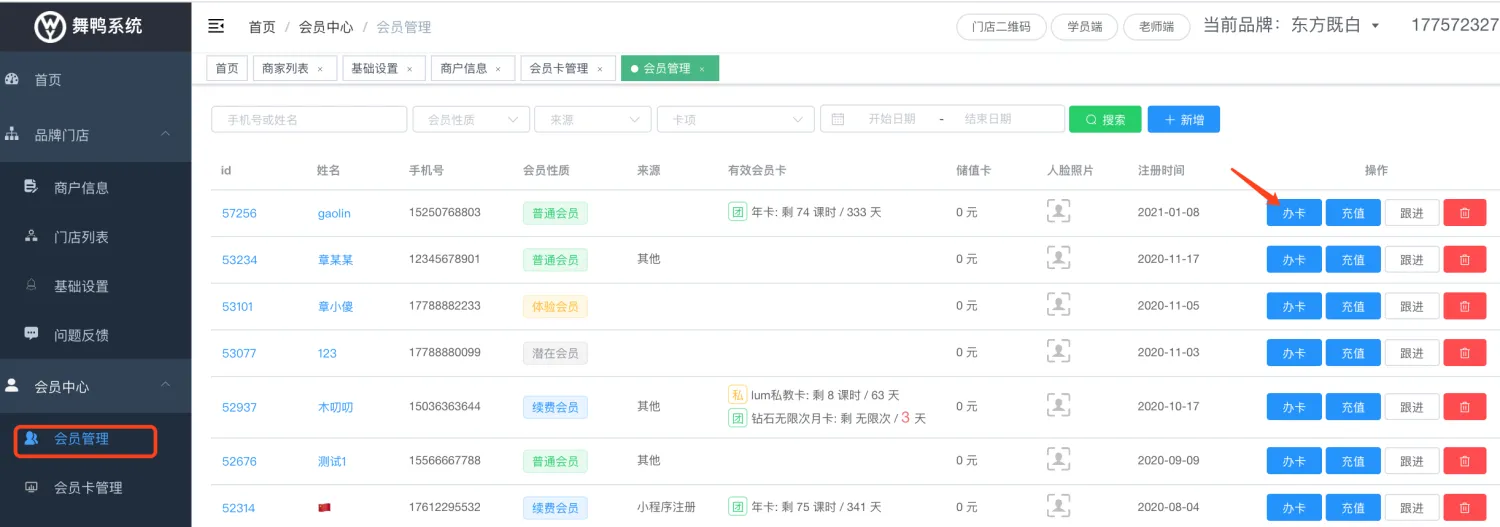Click the 手机号或姓名 search field

click(309, 119)
